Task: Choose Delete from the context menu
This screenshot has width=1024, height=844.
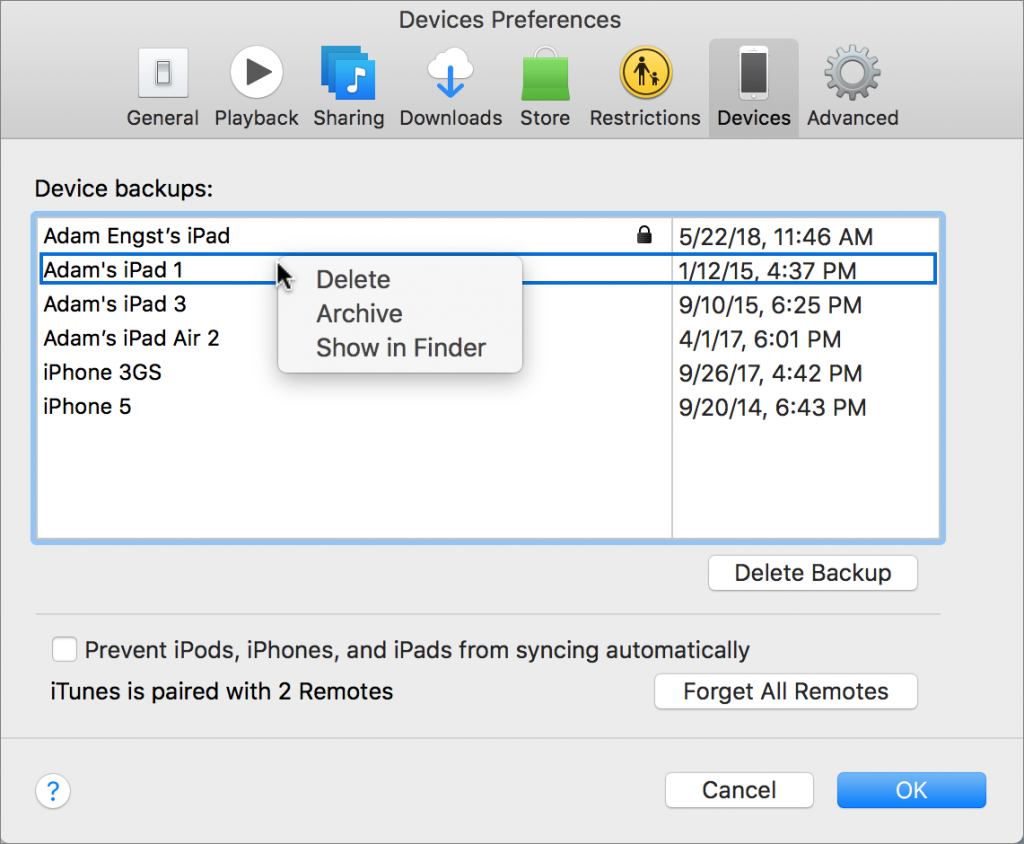Action: 353,280
